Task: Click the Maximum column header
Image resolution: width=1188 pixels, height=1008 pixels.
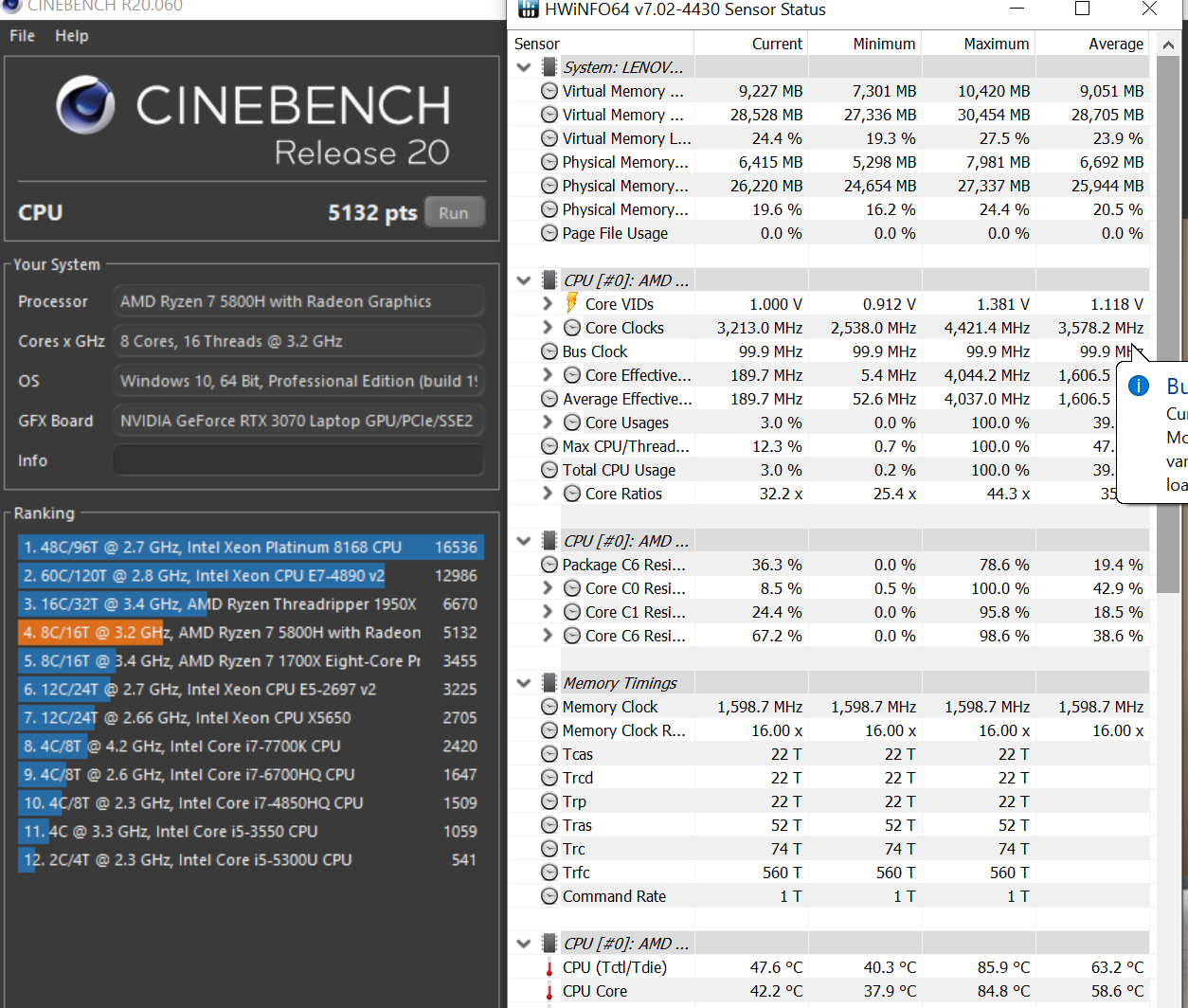Action: 997,44
